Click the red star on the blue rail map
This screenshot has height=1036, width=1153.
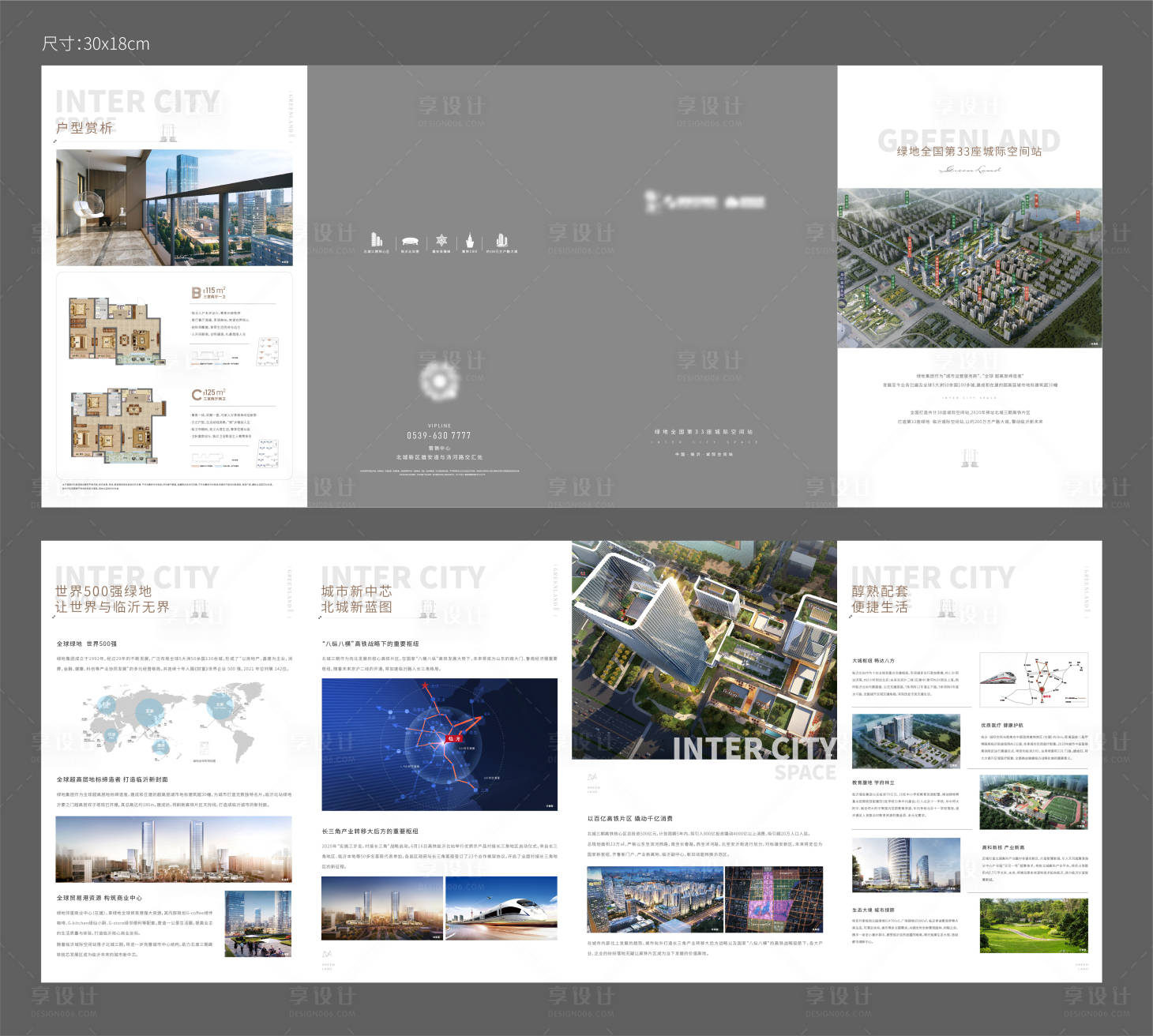(x=424, y=685)
